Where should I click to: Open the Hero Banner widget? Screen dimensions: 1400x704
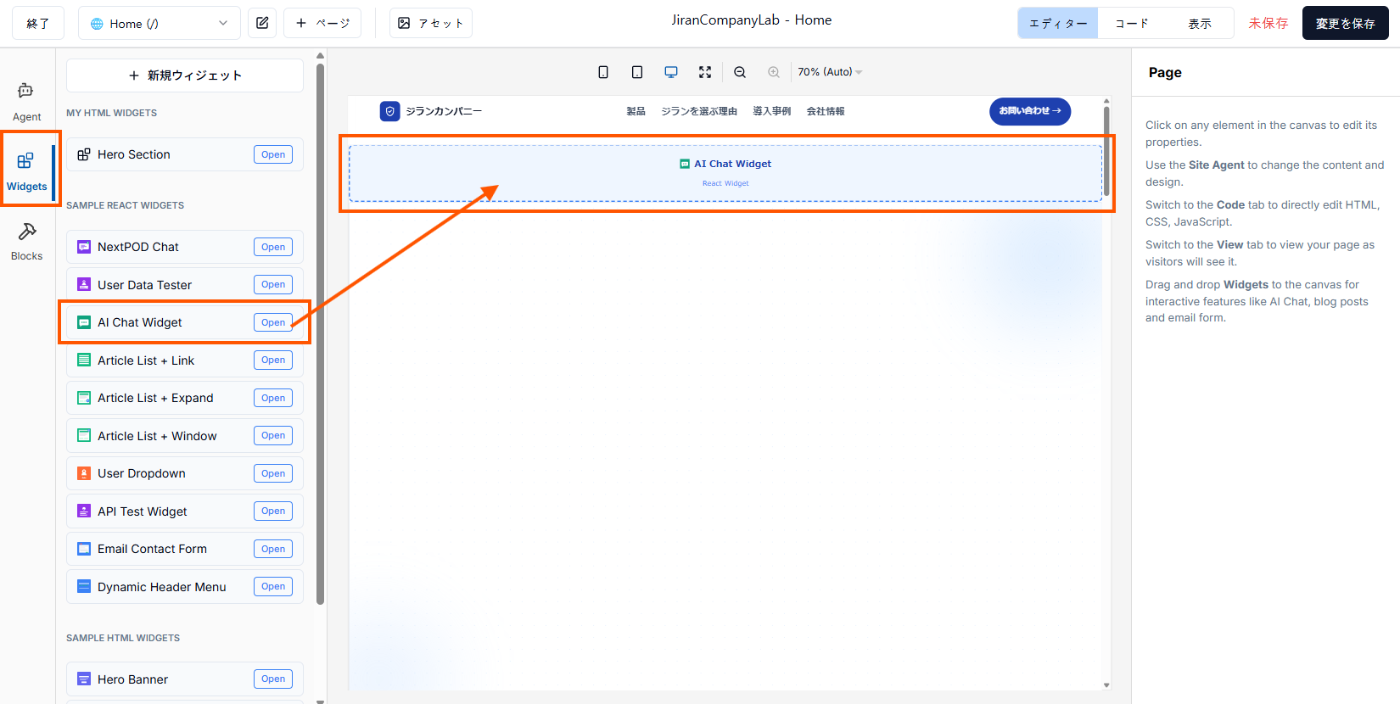(273, 679)
